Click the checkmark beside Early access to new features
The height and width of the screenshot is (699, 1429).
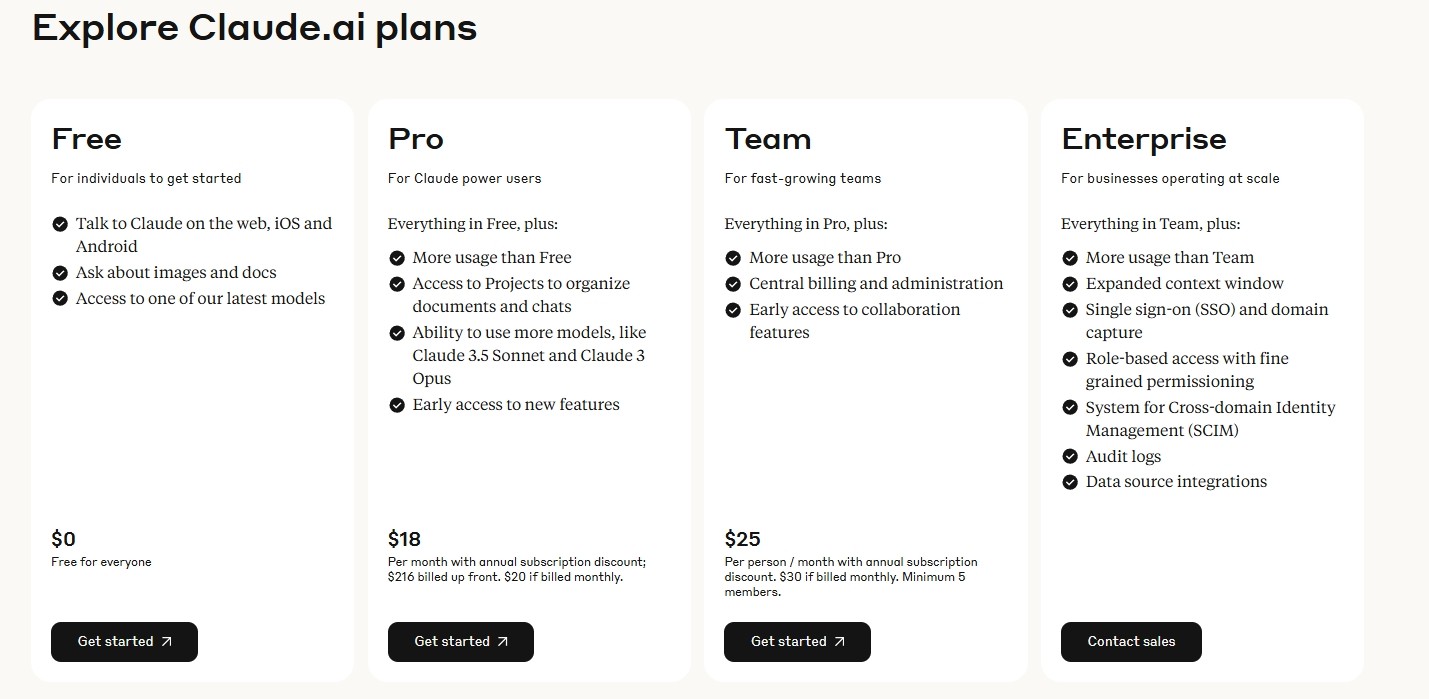tap(397, 405)
